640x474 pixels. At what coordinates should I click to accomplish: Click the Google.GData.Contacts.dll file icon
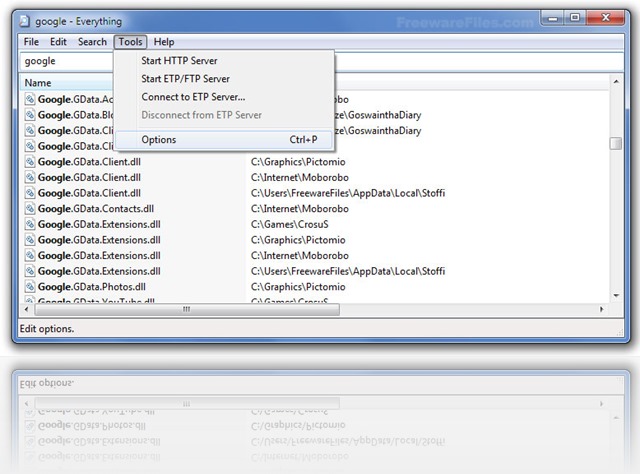[x=30, y=208]
